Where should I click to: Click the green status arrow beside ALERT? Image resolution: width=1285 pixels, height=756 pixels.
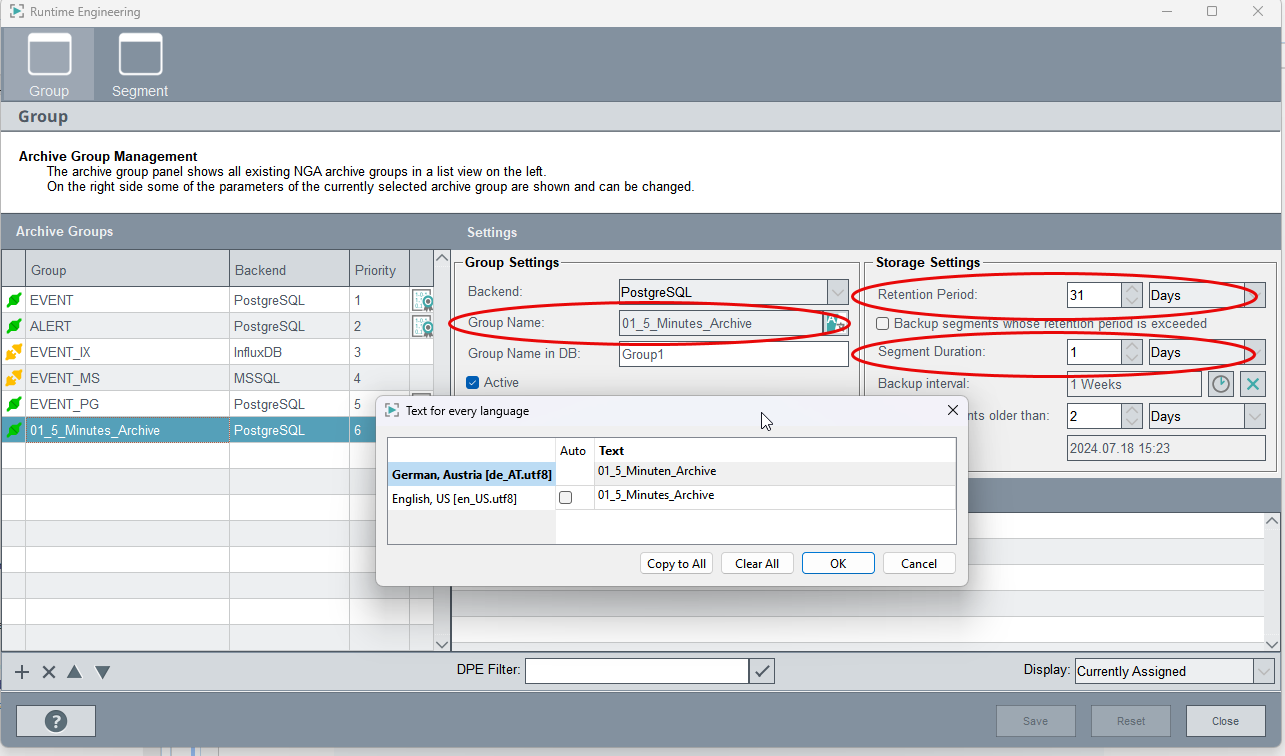point(11,325)
